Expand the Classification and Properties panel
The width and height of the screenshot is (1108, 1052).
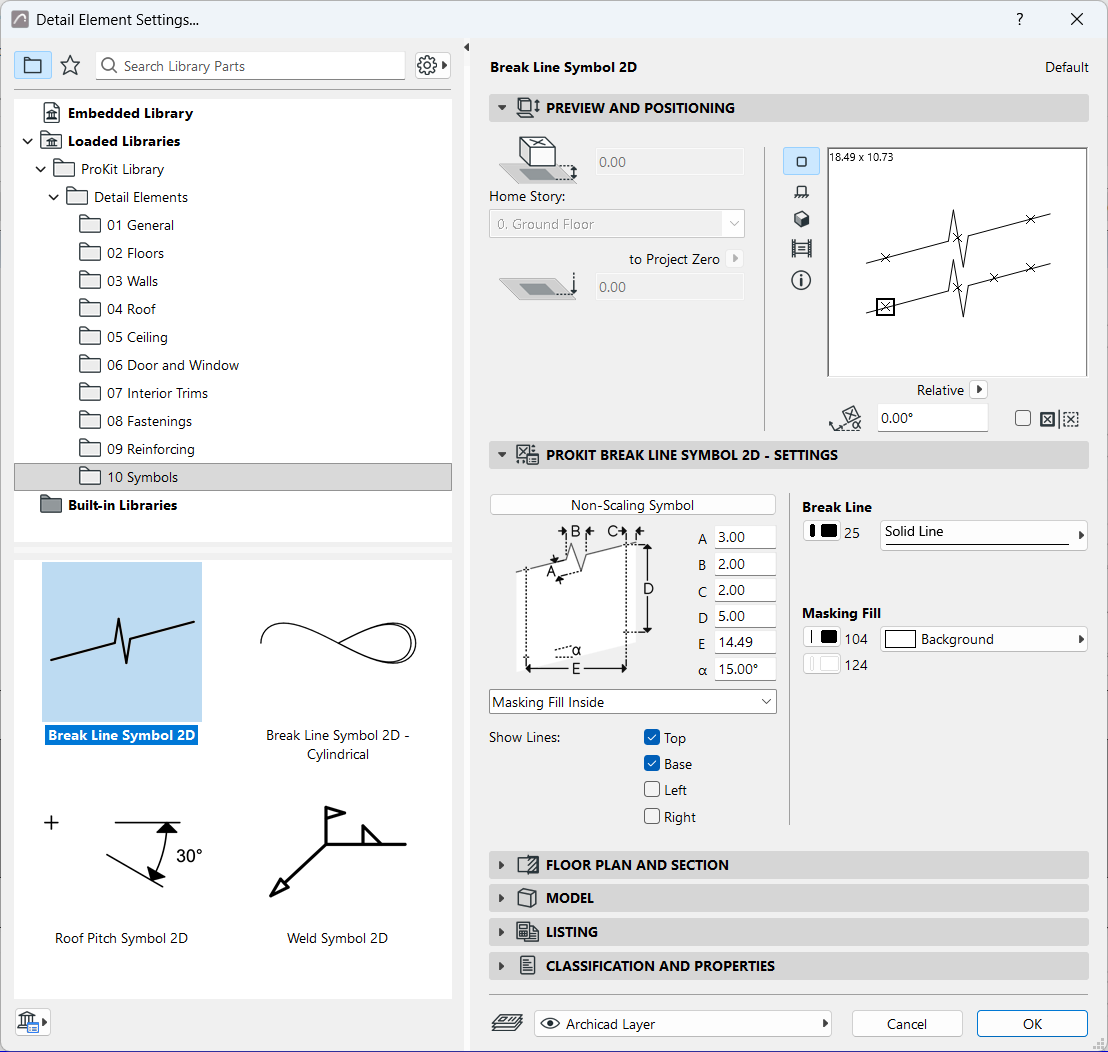789,966
